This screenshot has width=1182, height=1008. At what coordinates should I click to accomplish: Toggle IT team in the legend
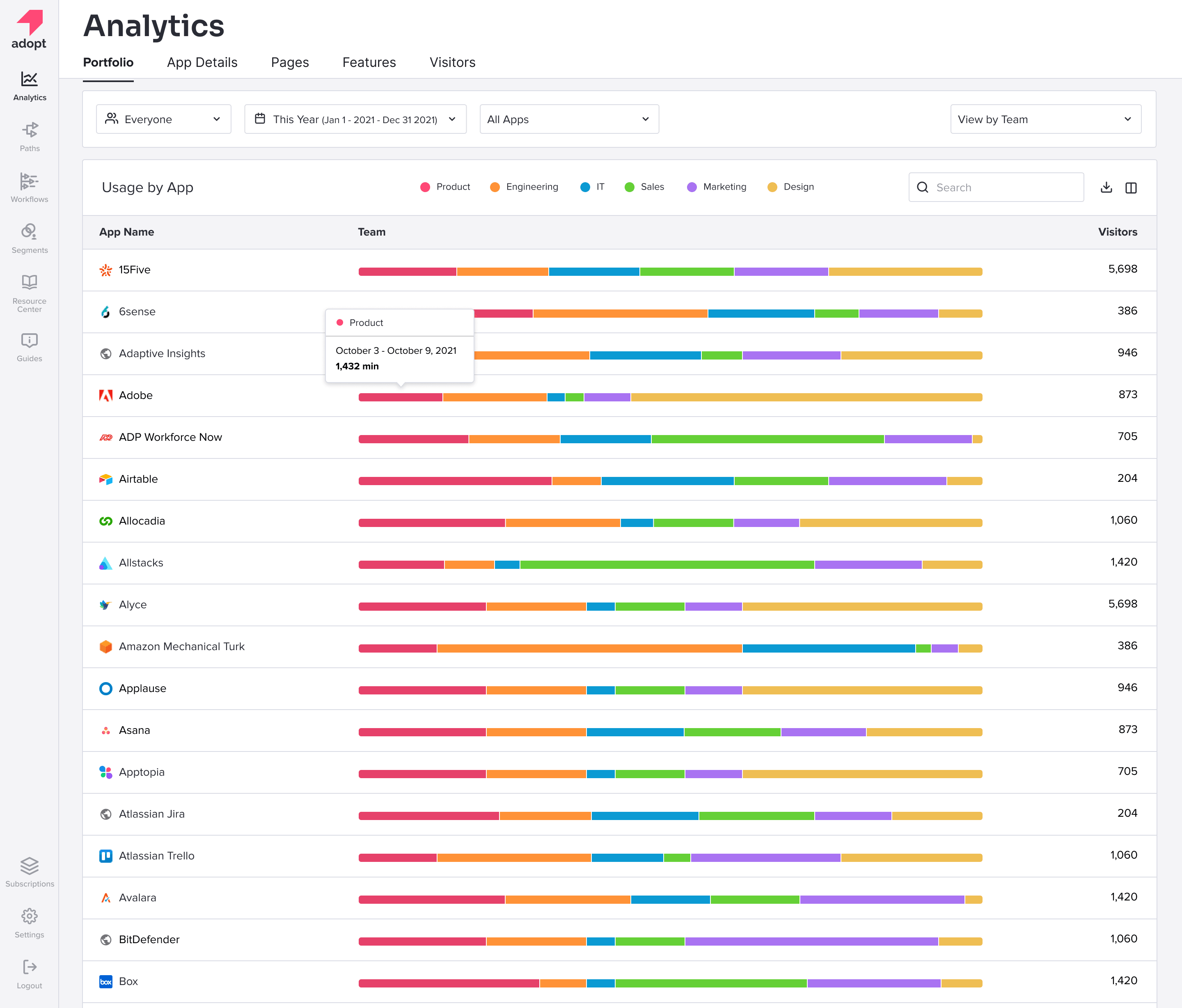pos(592,187)
